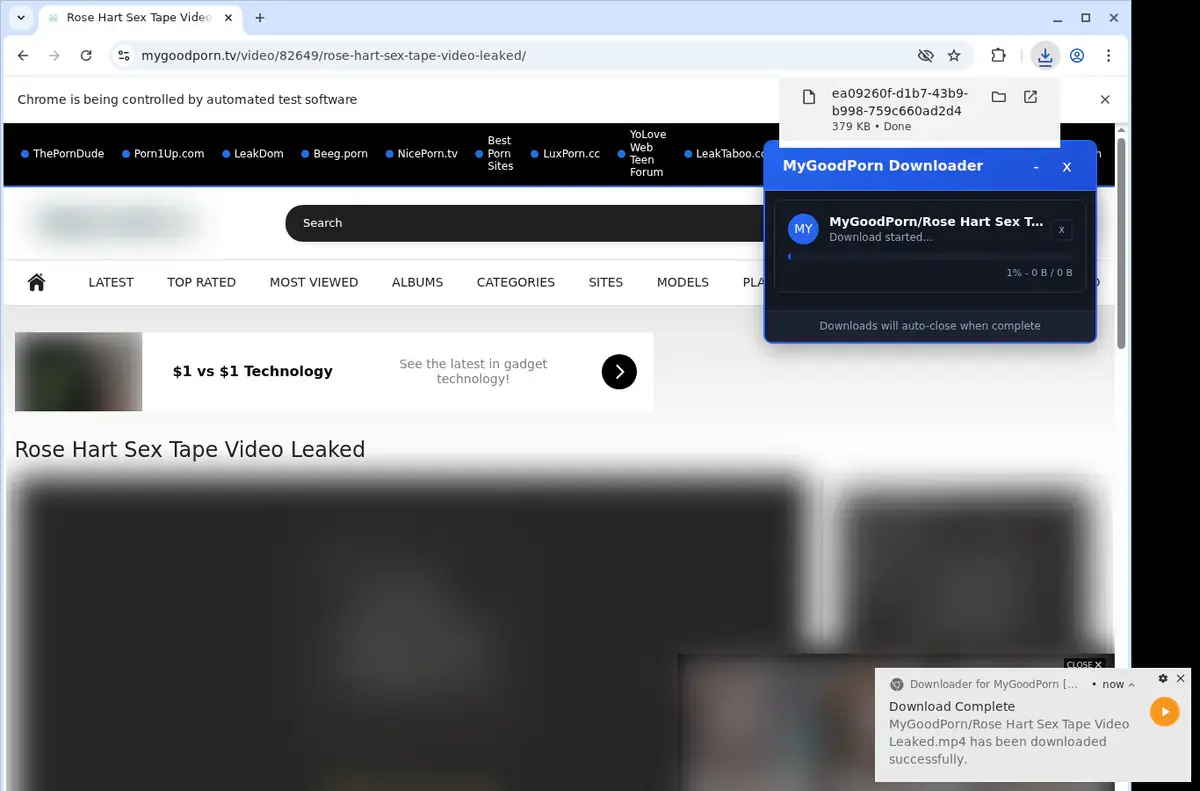Show downloaded file in folder
This screenshot has width=1200, height=791.
tap(998, 97)
